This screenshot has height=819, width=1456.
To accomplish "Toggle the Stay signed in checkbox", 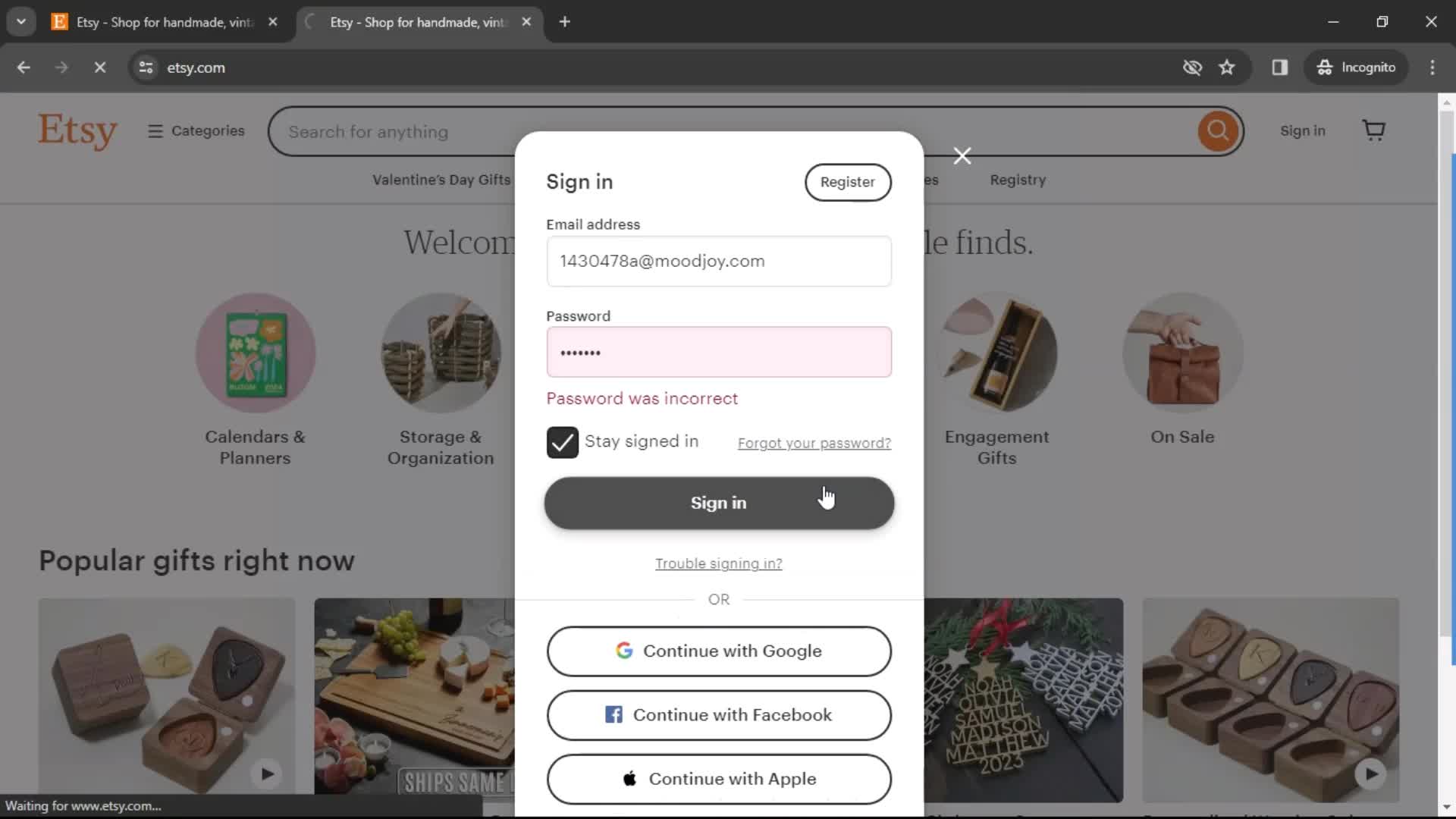I will (562, 442).
